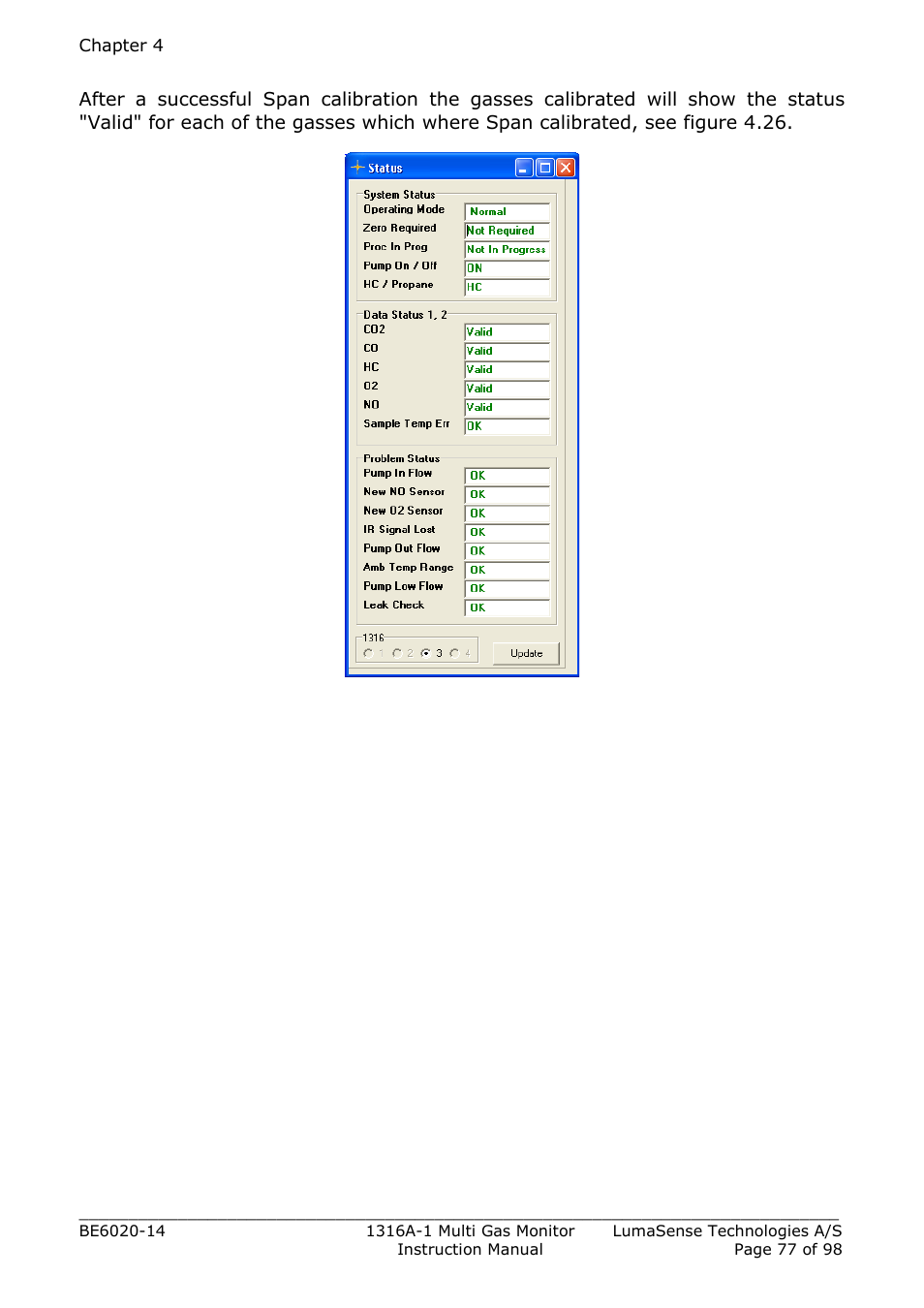Click the 'New NO Sensor' label
This screenshot has height=1308, width=924.
pyautogui.click(x=404, y=491)
